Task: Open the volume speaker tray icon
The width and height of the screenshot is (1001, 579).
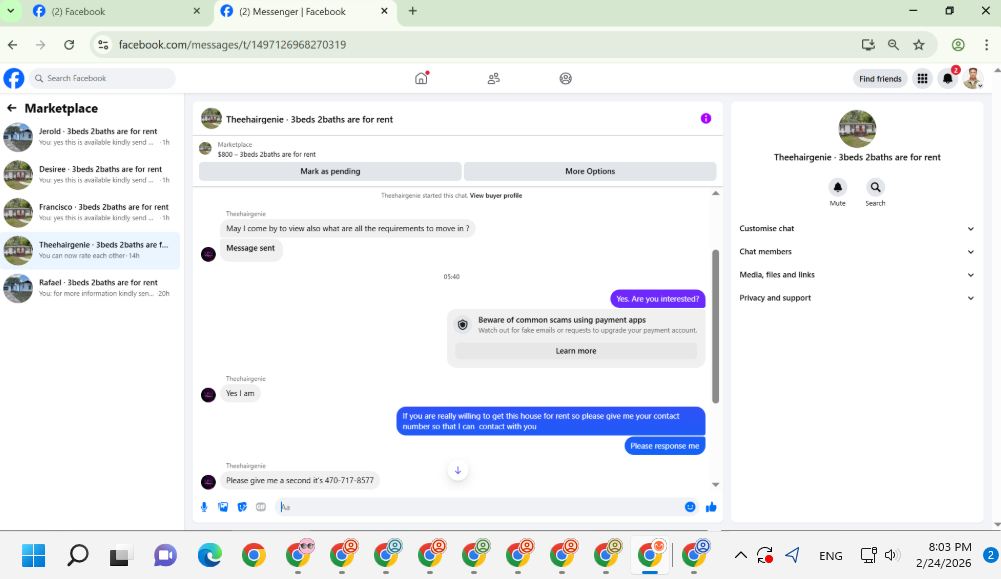Action: click(x=892, y=555)
